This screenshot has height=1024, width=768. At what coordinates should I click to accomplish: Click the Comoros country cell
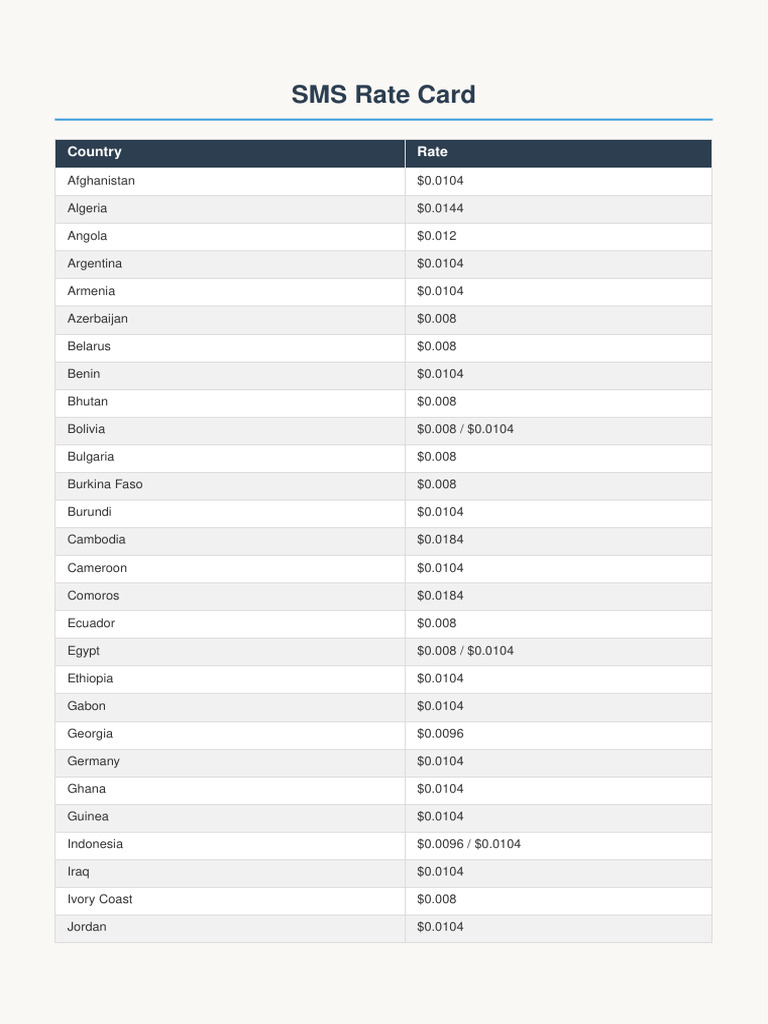click(x=230, y=596)
